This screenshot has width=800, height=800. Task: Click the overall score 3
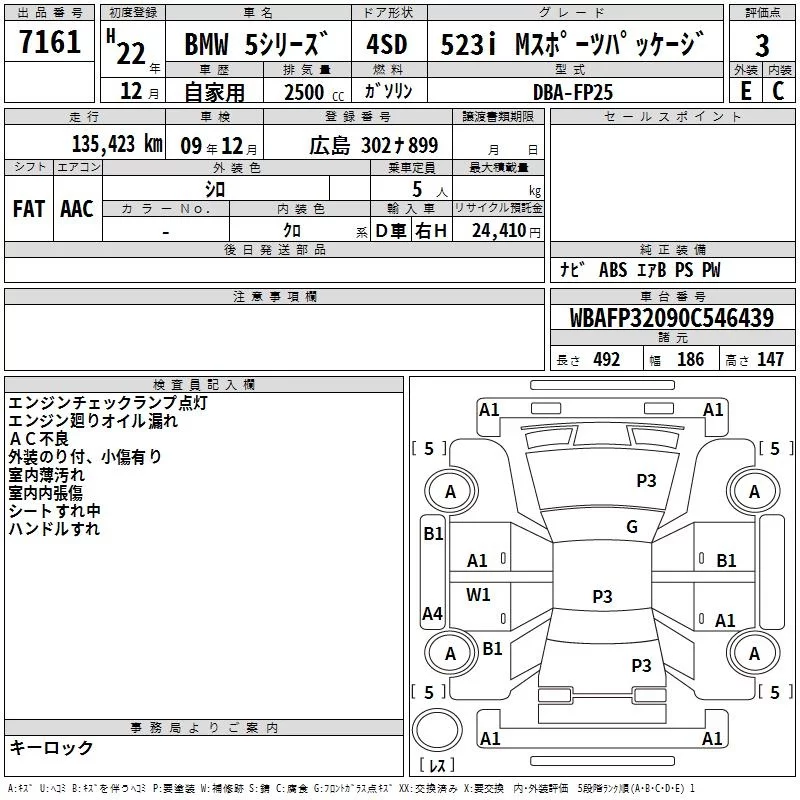pos(762,45)
